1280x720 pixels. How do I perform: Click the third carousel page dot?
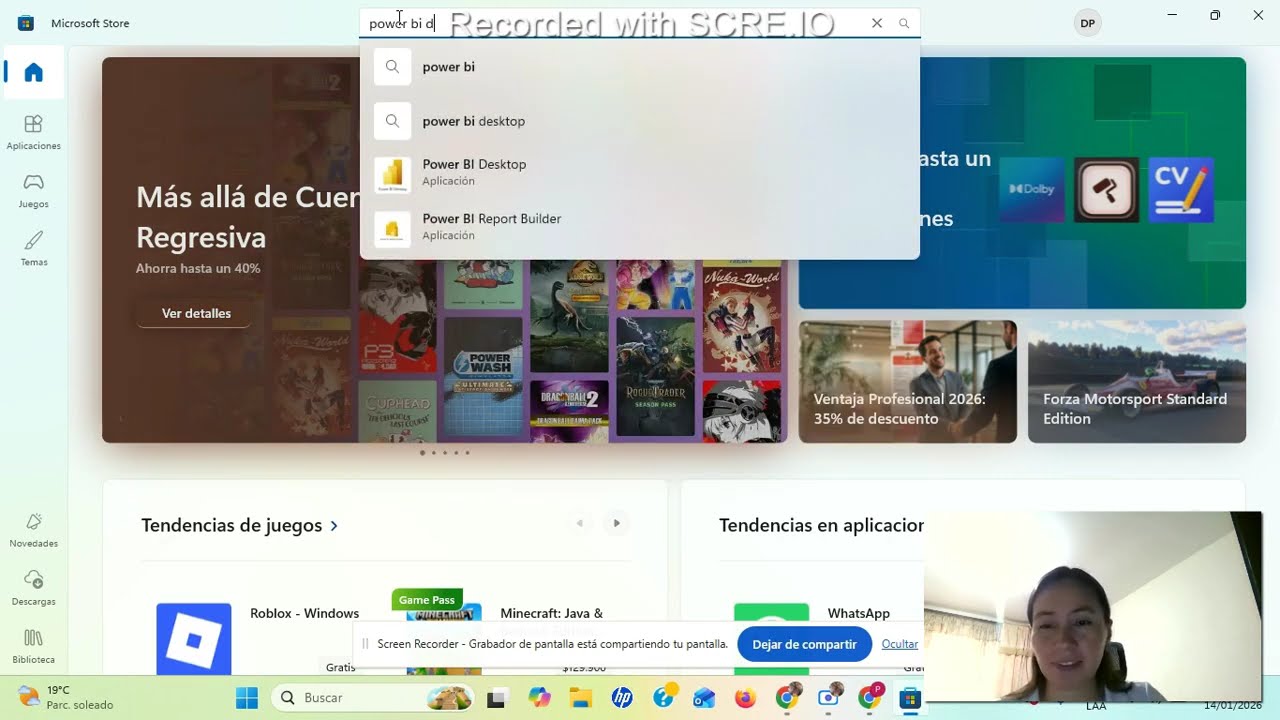coord(445,453)
